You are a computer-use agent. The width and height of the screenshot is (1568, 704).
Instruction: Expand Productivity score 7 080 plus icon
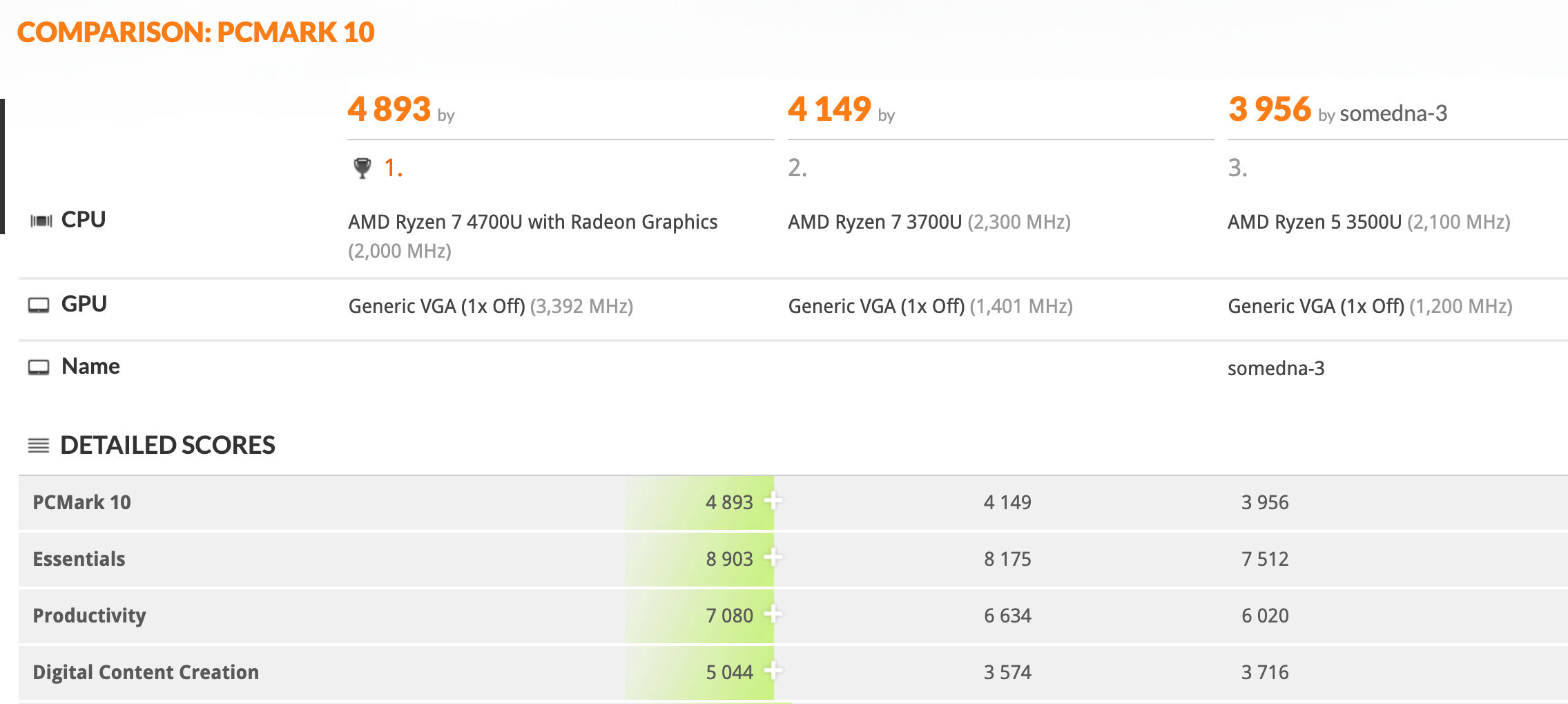[773, 613]
